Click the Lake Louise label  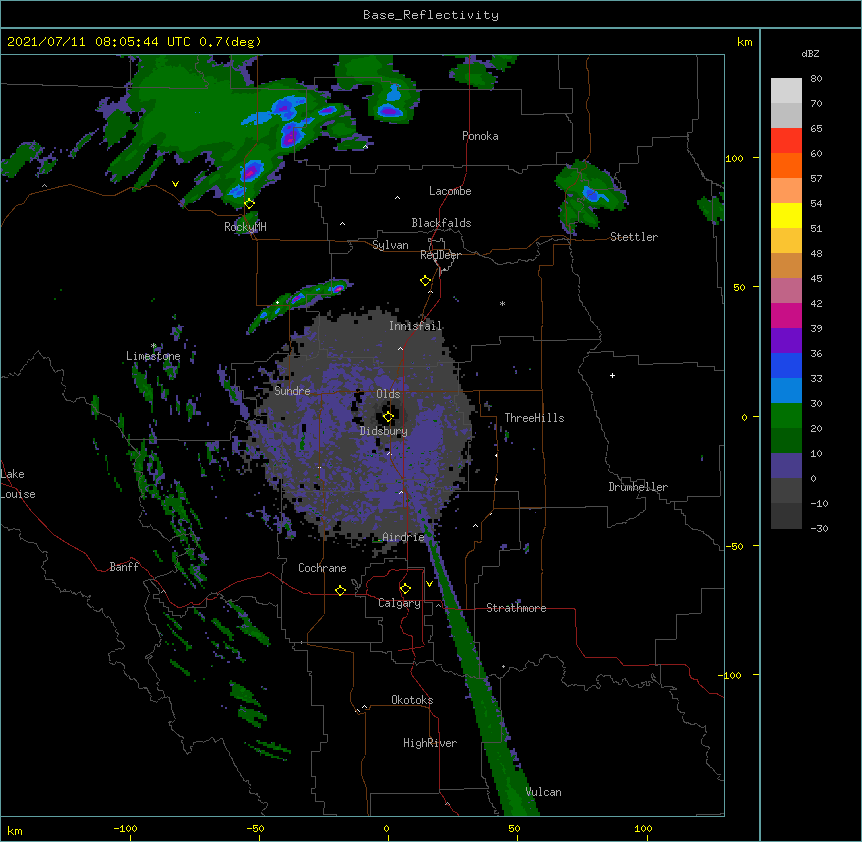click(x=18, y=484)
